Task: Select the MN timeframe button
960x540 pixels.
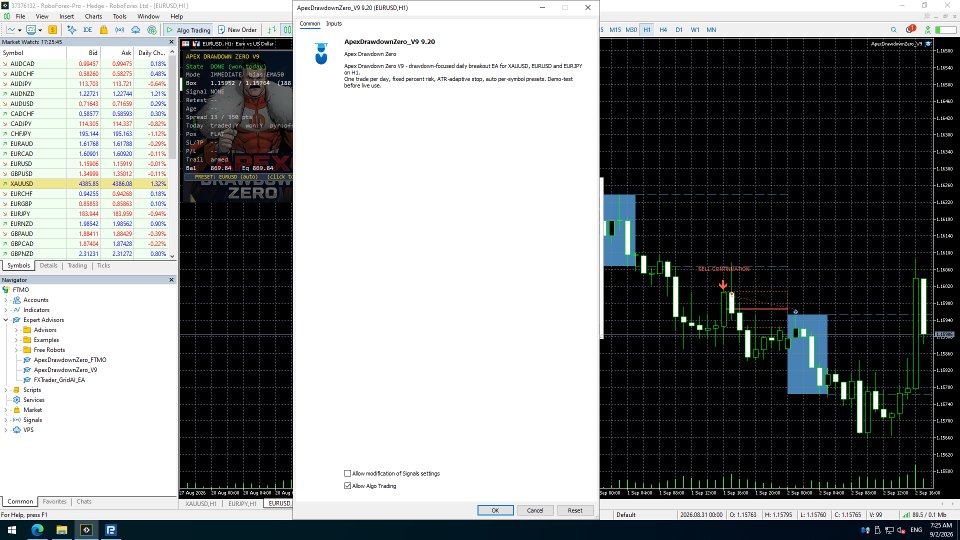Action: coord(711,29)
